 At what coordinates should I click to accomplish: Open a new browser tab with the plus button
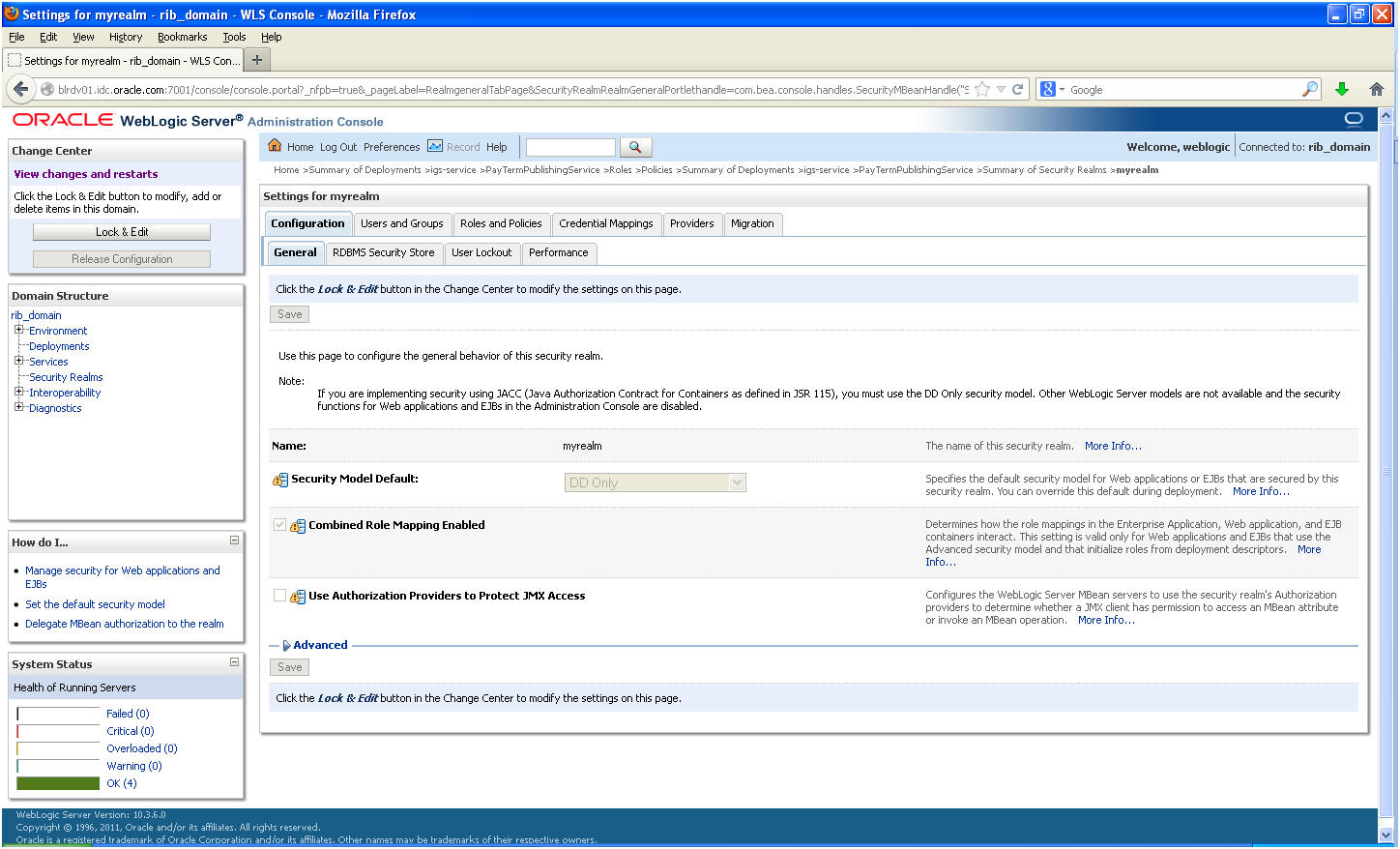257,60
